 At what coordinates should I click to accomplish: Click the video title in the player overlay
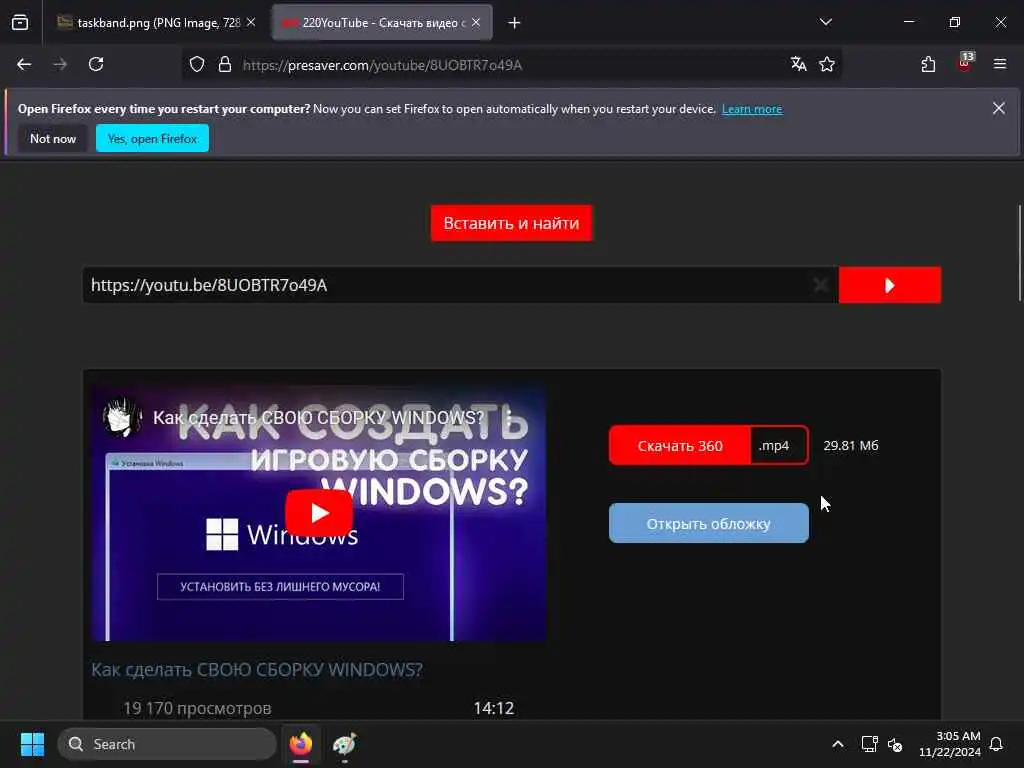click(318, 418)
